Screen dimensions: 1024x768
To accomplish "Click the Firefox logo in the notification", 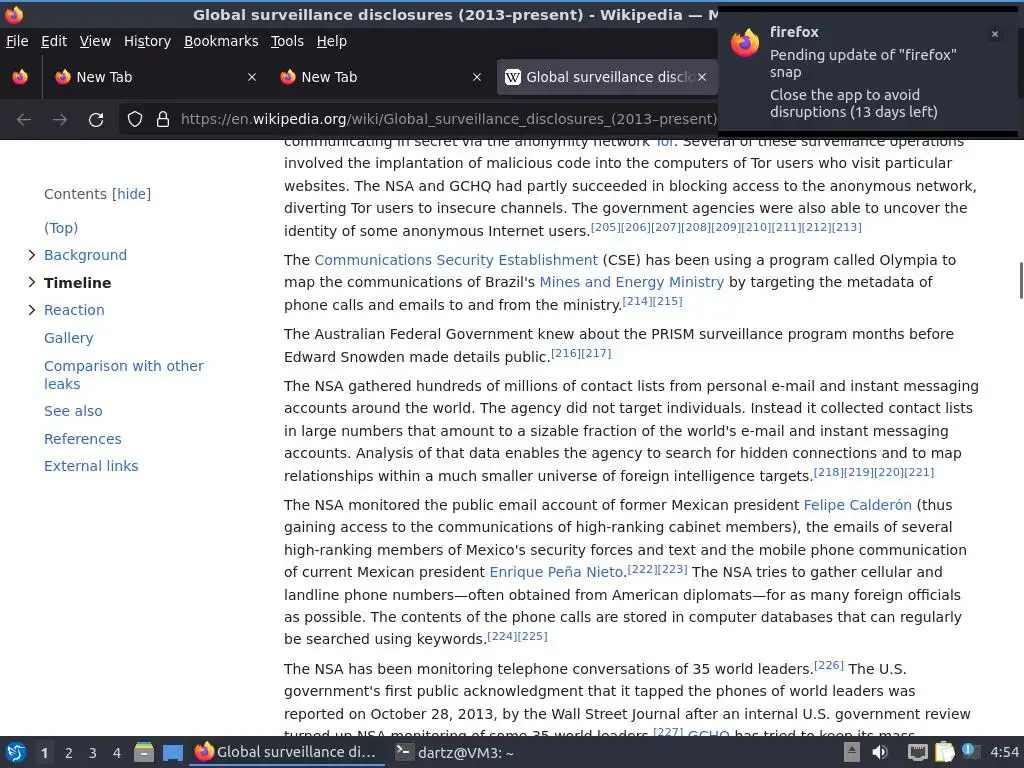I will [x=744, y=43].
